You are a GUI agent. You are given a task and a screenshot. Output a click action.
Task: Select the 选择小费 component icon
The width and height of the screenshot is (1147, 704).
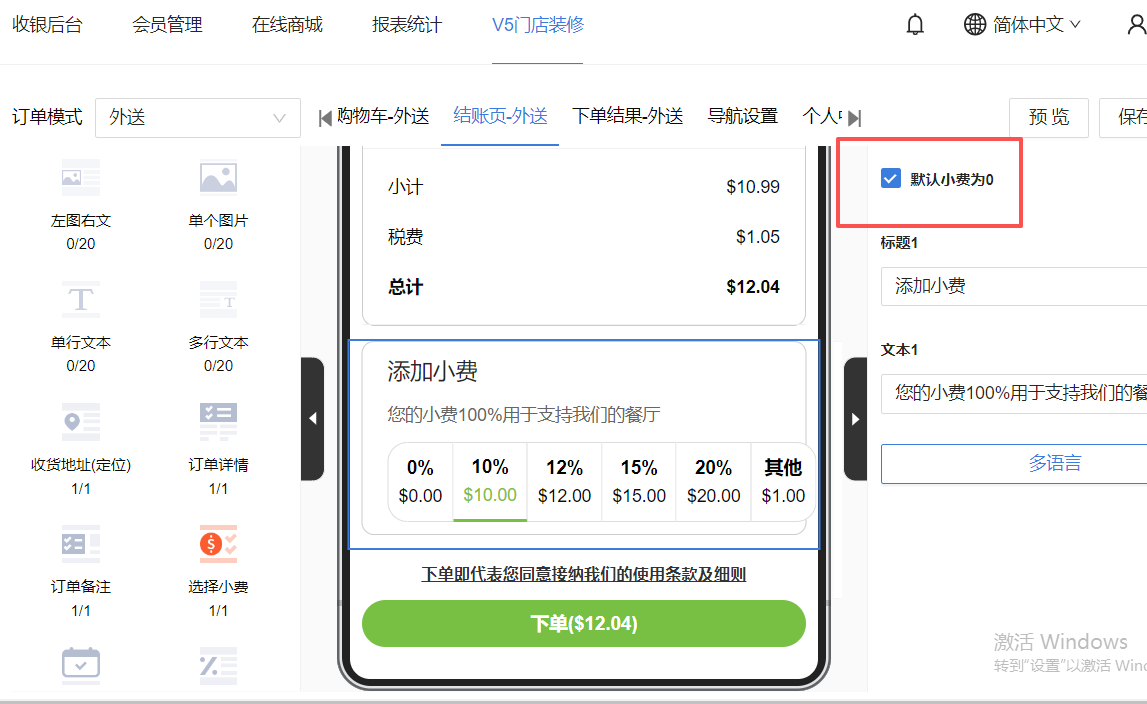click(218, 544)
